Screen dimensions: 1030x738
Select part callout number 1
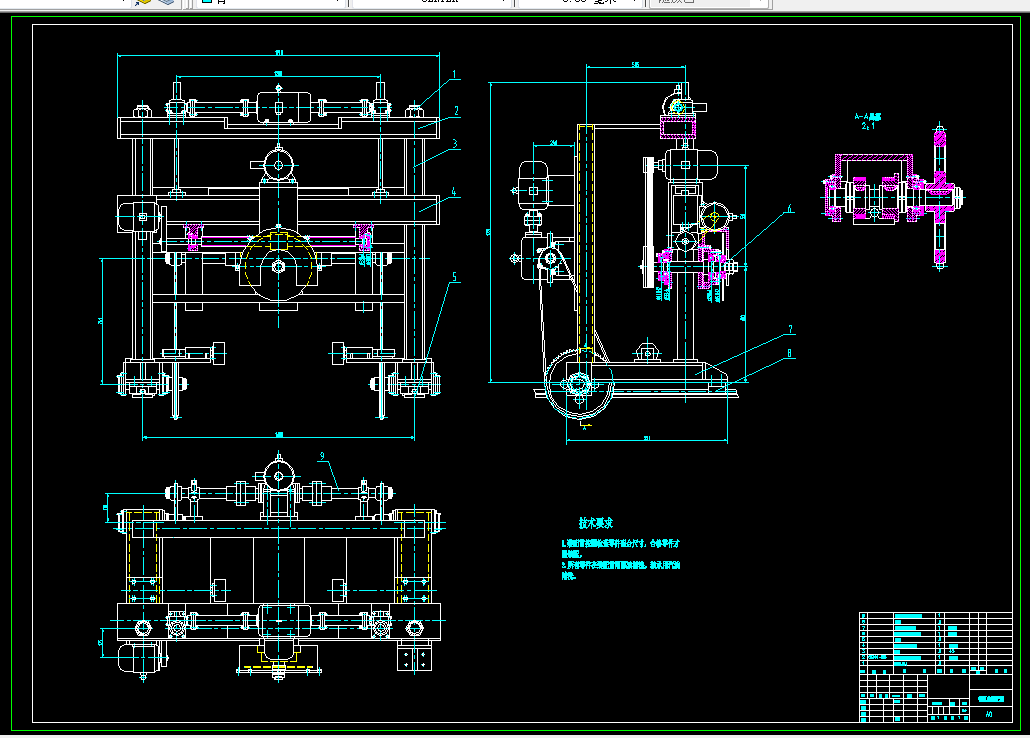[x=455, y=74]
